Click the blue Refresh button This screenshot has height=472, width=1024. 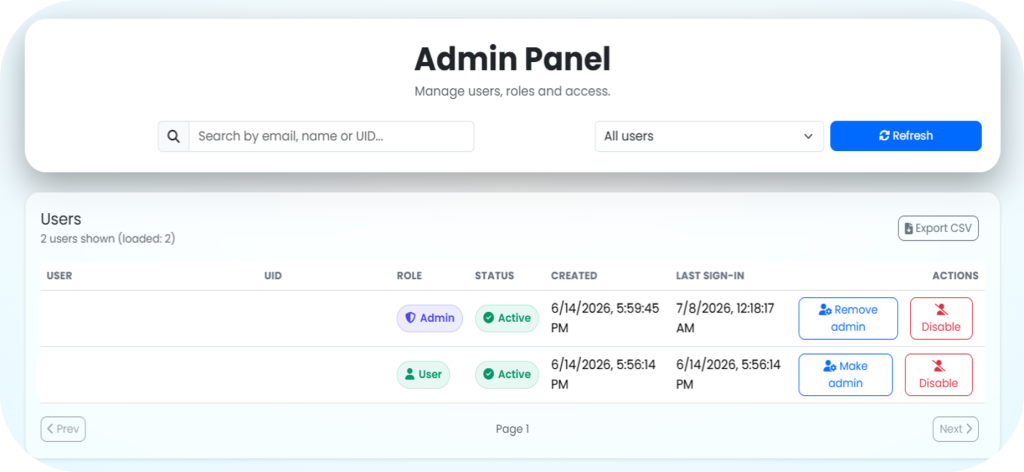(905, 136)
